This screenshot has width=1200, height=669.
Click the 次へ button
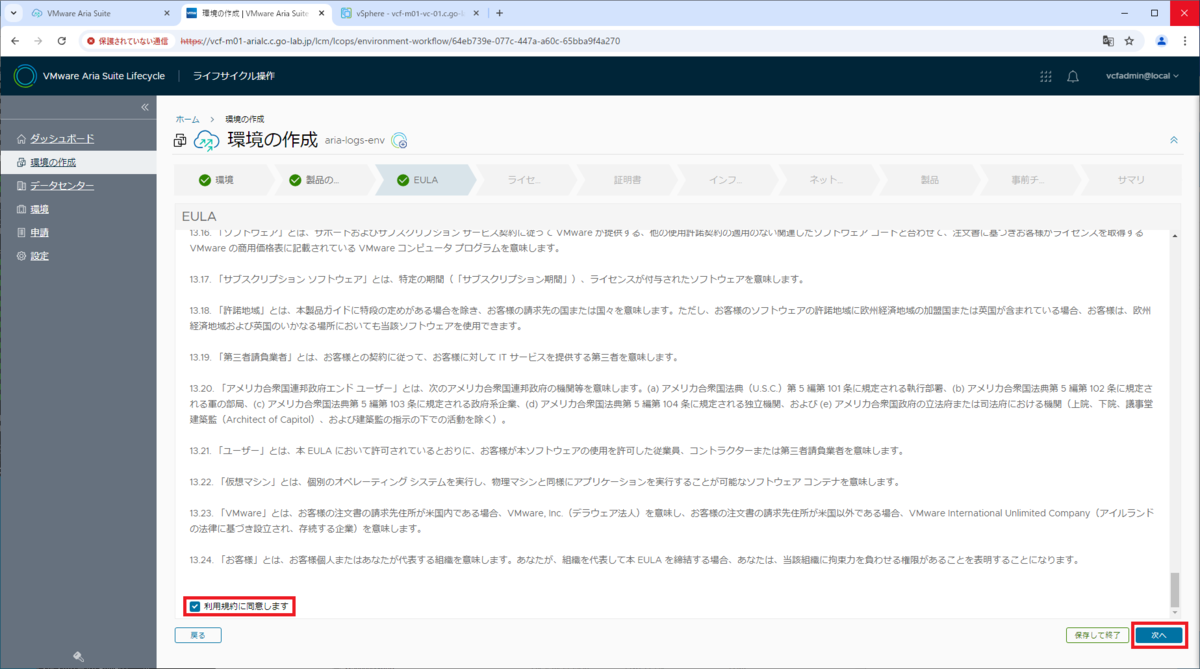1159,635
